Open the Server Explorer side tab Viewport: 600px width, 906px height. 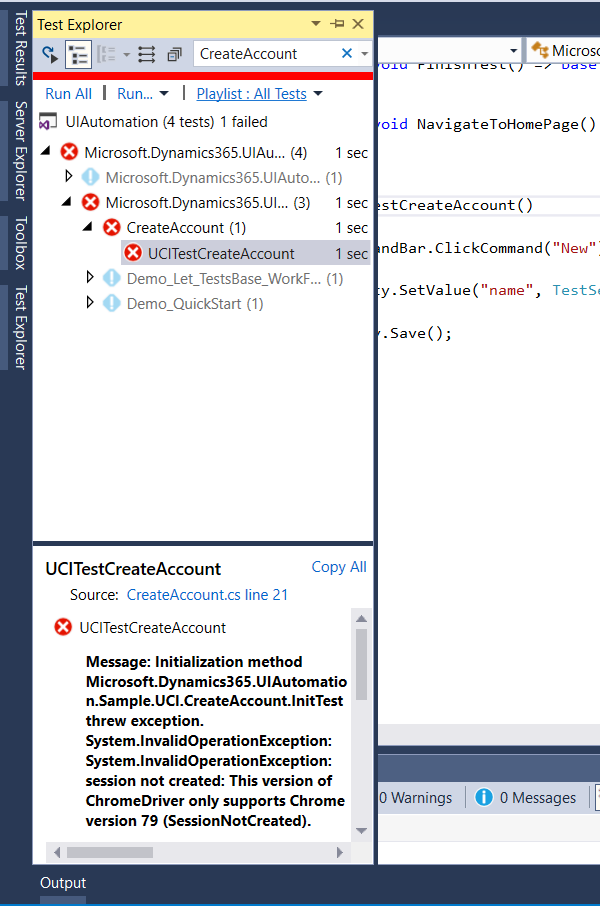(x=20, y=151)
